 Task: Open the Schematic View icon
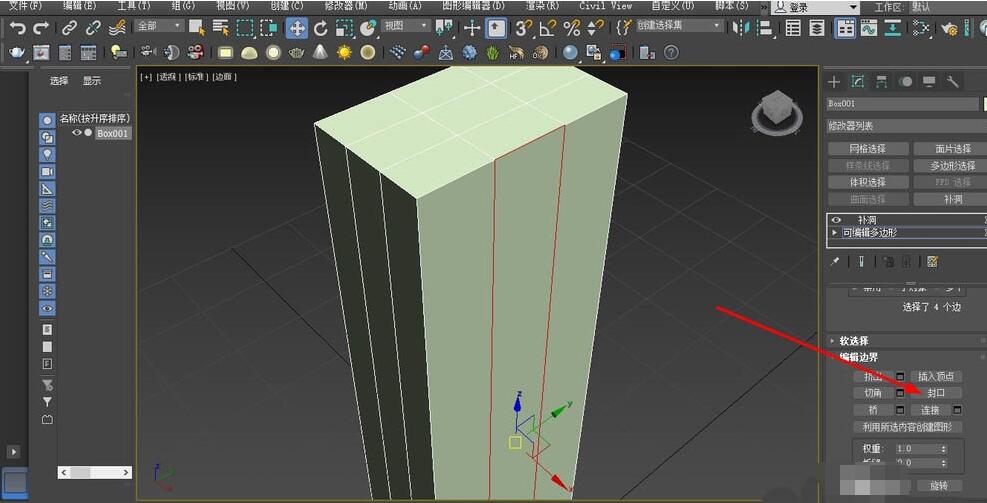pyautogui.click(x=892, y=28)
